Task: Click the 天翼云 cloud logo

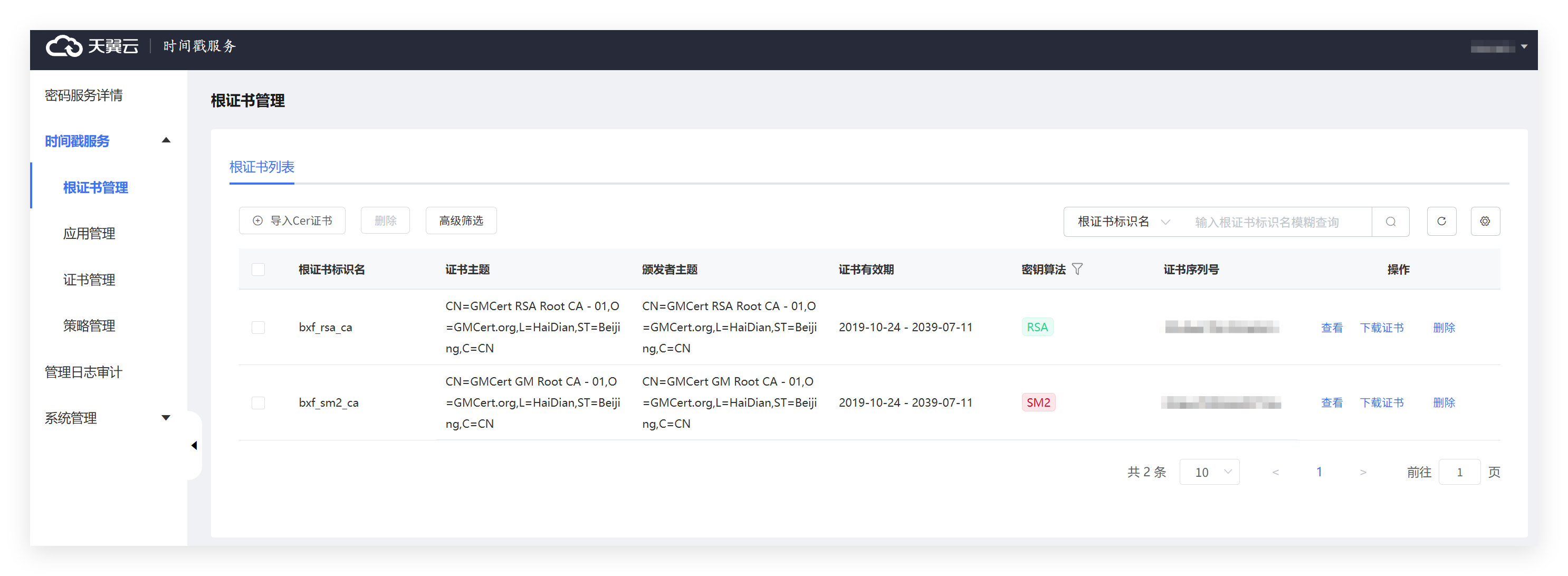Action: [x=64, y=46]
